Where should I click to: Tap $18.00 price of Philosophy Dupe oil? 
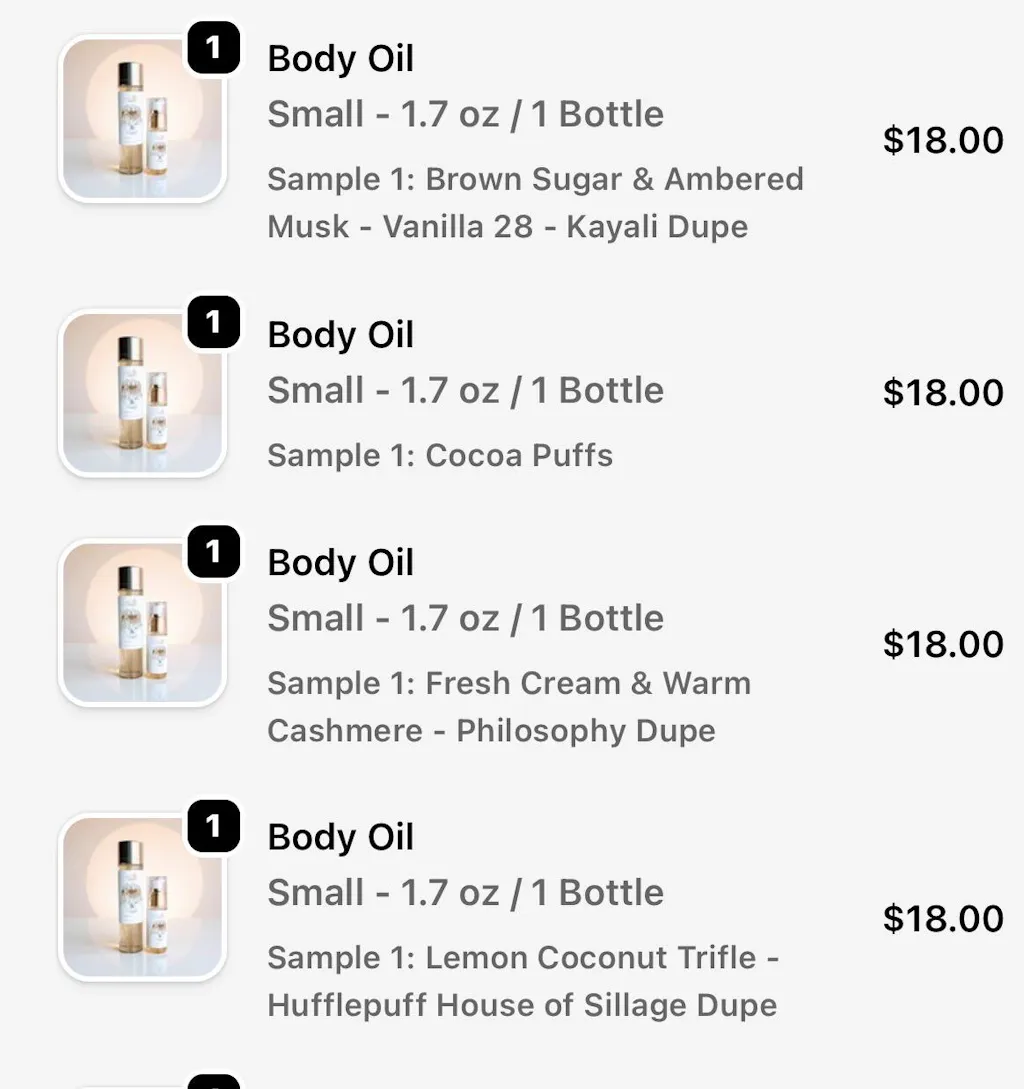942,645
